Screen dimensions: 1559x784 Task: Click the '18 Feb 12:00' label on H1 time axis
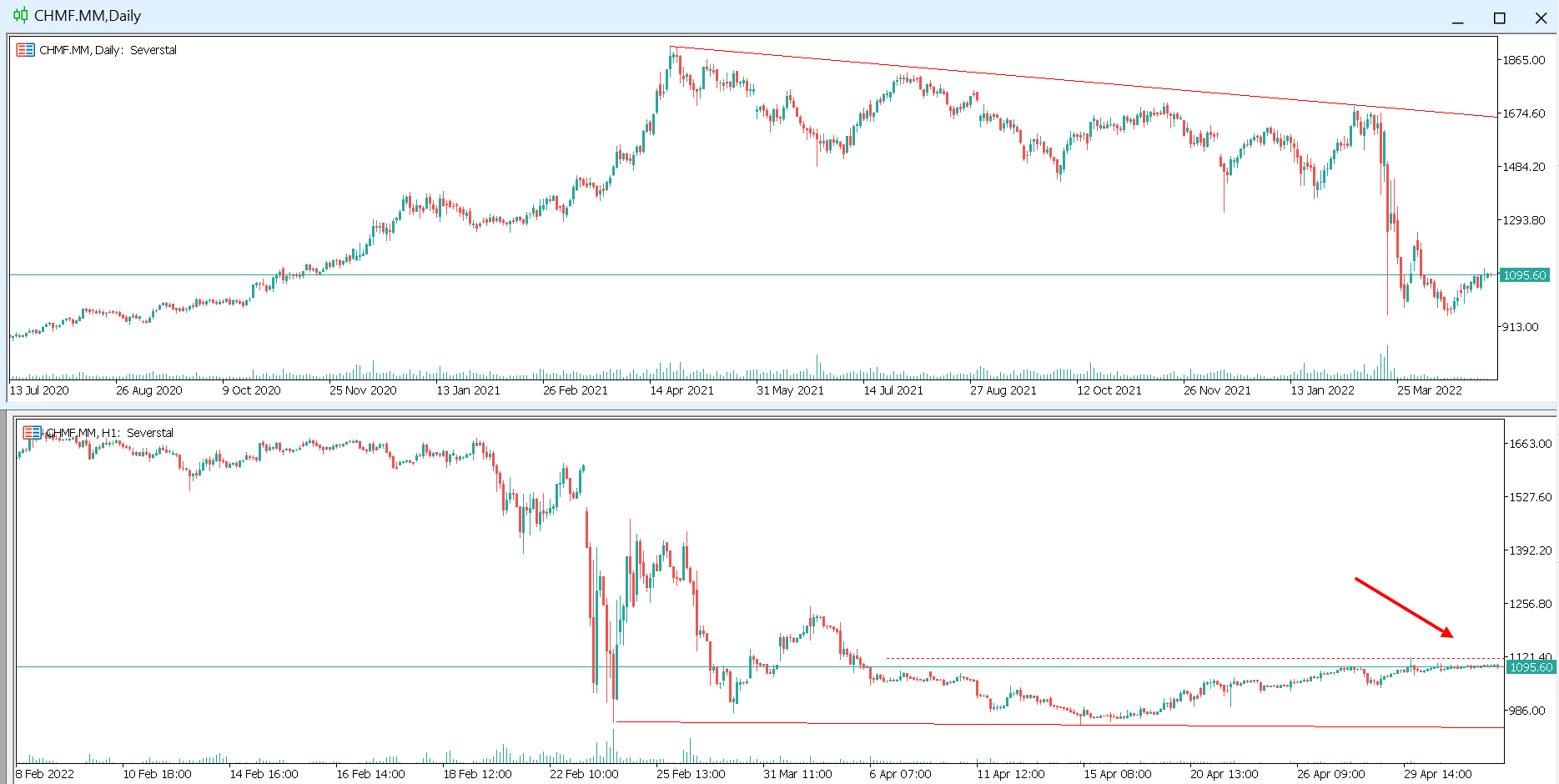click(x=477, y=774)
